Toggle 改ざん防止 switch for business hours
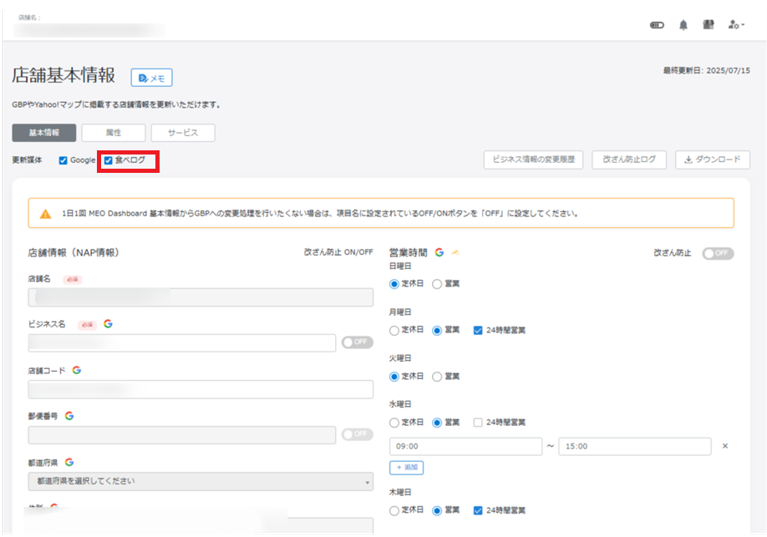 (x=717, y=254)
